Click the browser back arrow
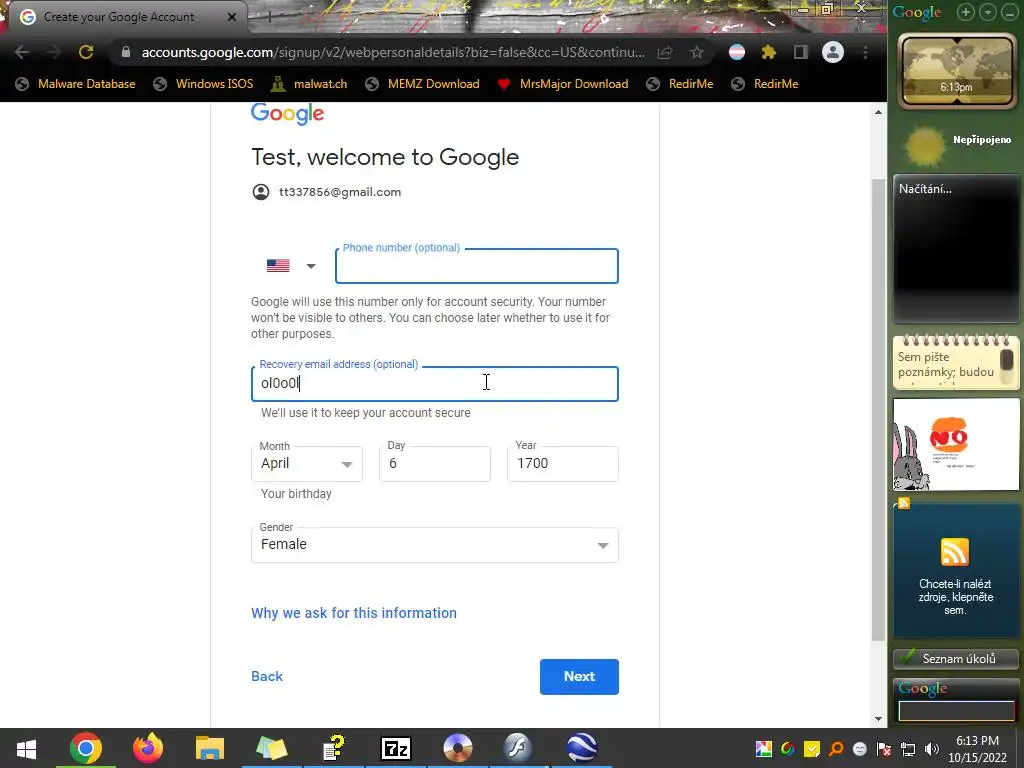The width and height of the screenshot is (1024, 768). click(22, 52)
